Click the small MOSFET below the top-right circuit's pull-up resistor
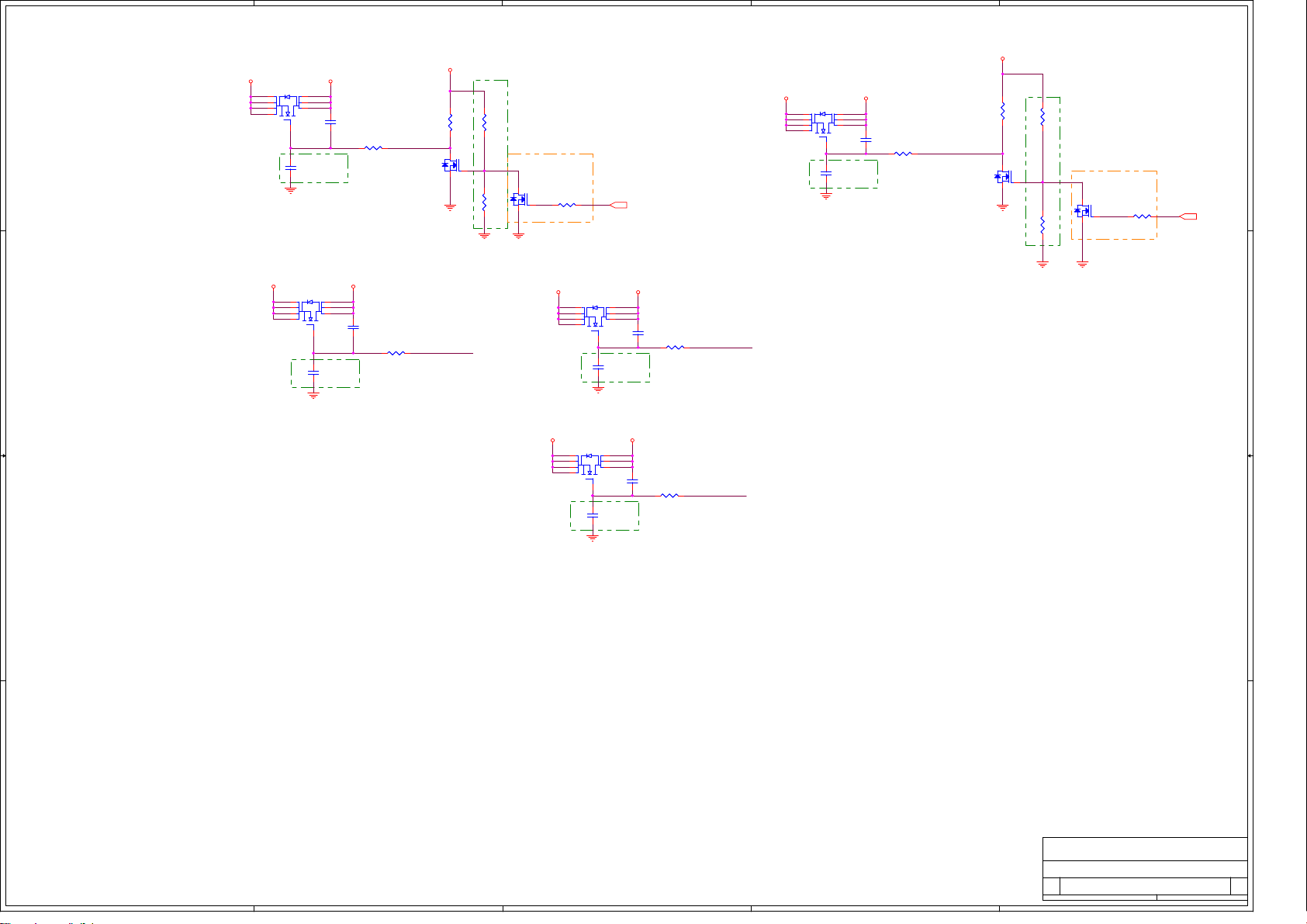 click(x=1003, y=177)
